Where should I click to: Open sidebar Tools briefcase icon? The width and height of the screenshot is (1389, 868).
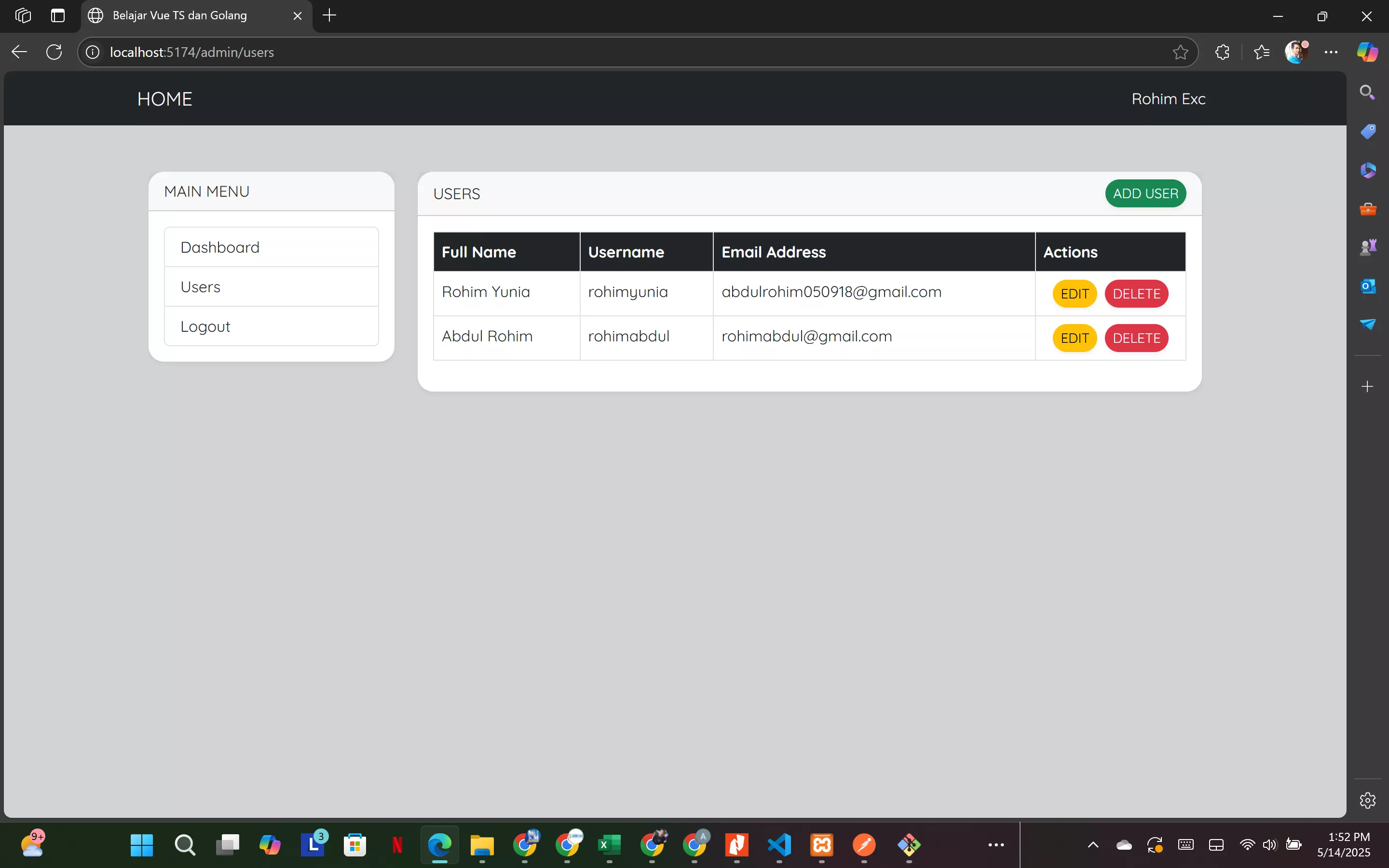[1368, 209]
